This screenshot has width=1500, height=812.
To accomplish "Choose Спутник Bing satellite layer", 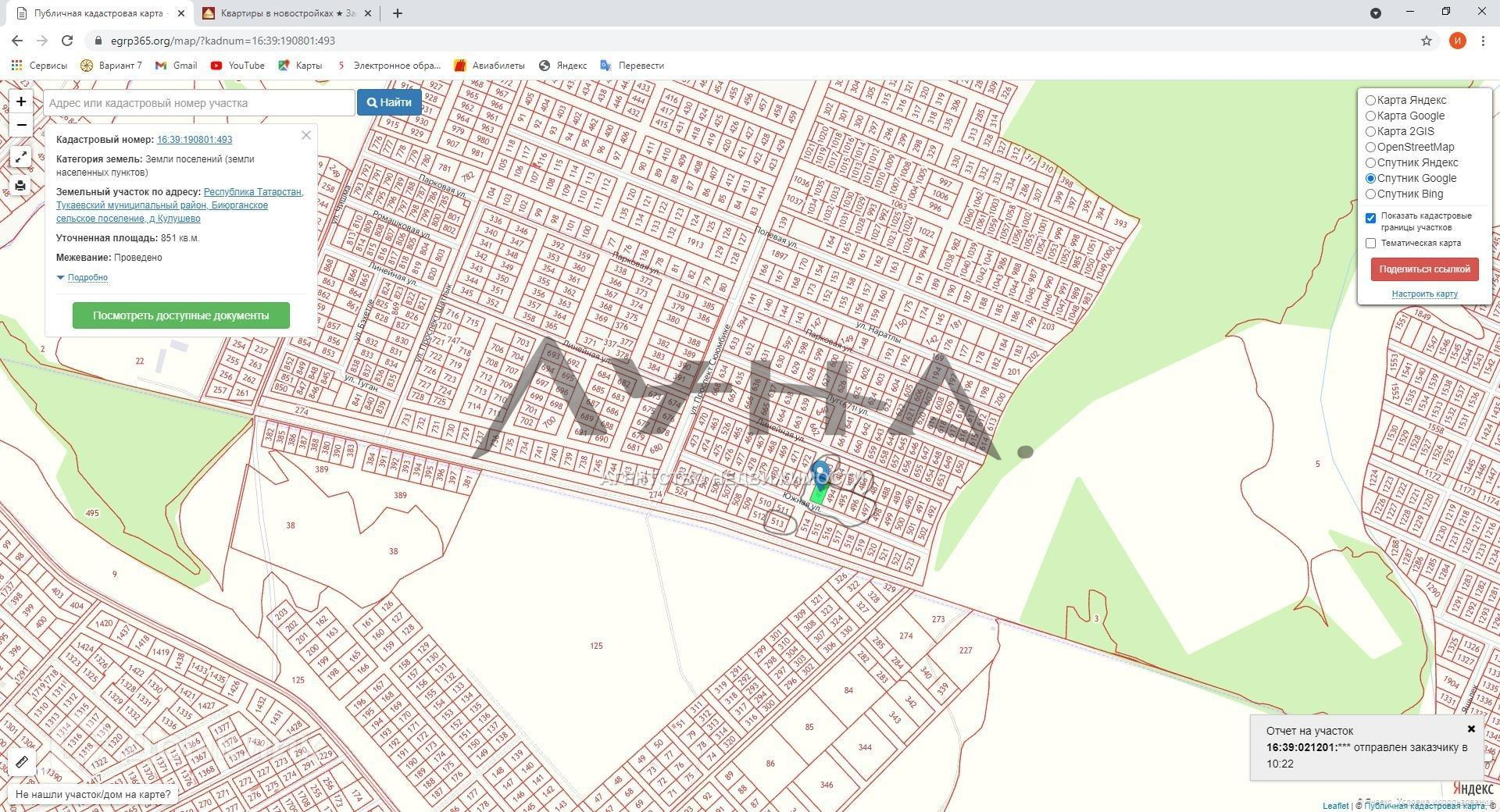I will coord(1370,194).
